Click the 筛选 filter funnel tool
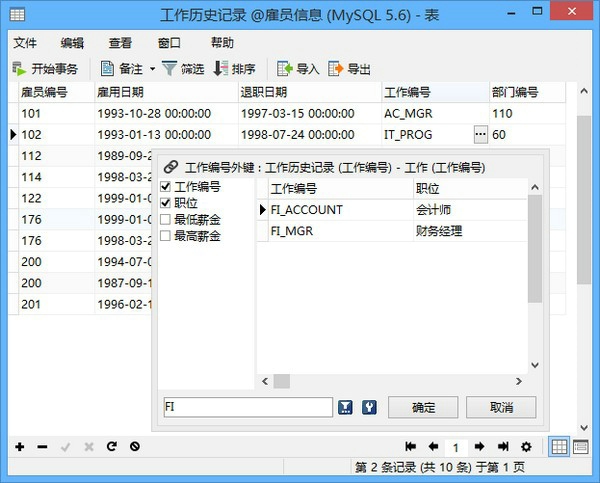This screenshot has width=600, height=483. (x=183, y=69)
